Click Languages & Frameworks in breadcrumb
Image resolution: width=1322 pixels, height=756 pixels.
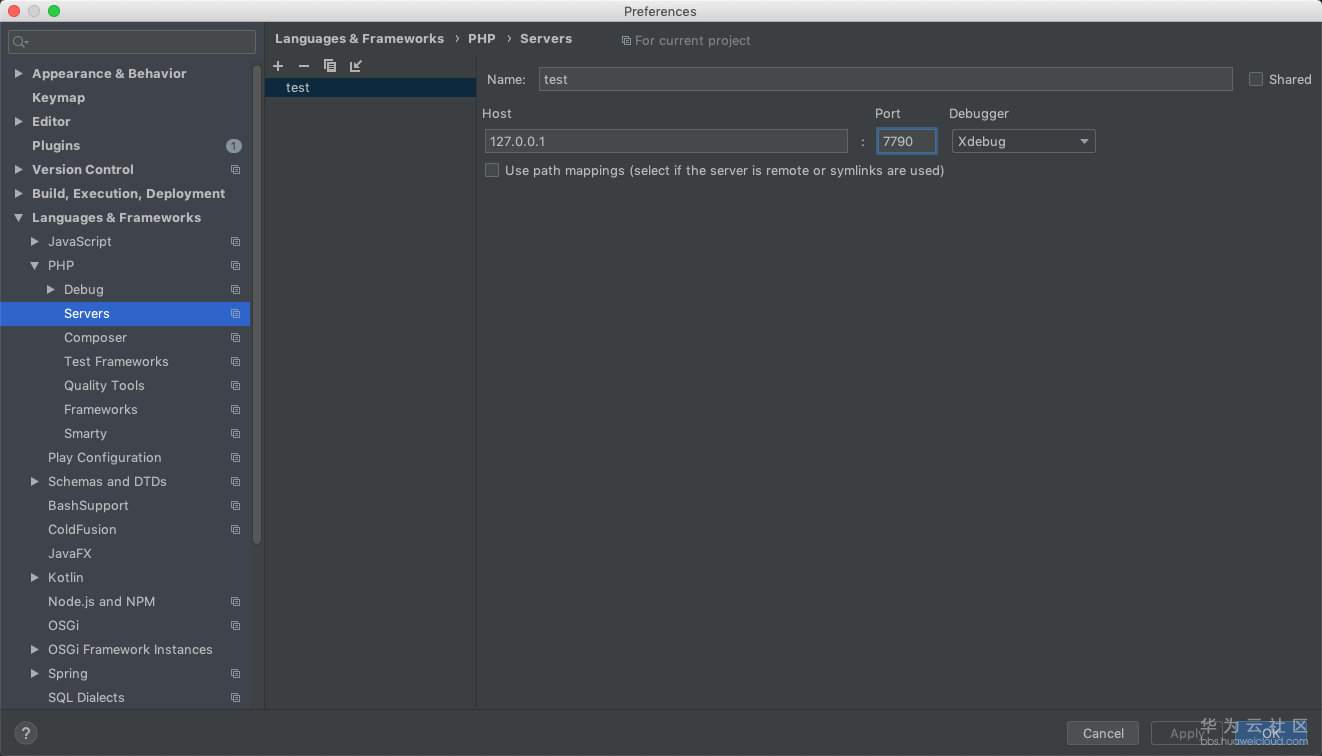[359, 39]
